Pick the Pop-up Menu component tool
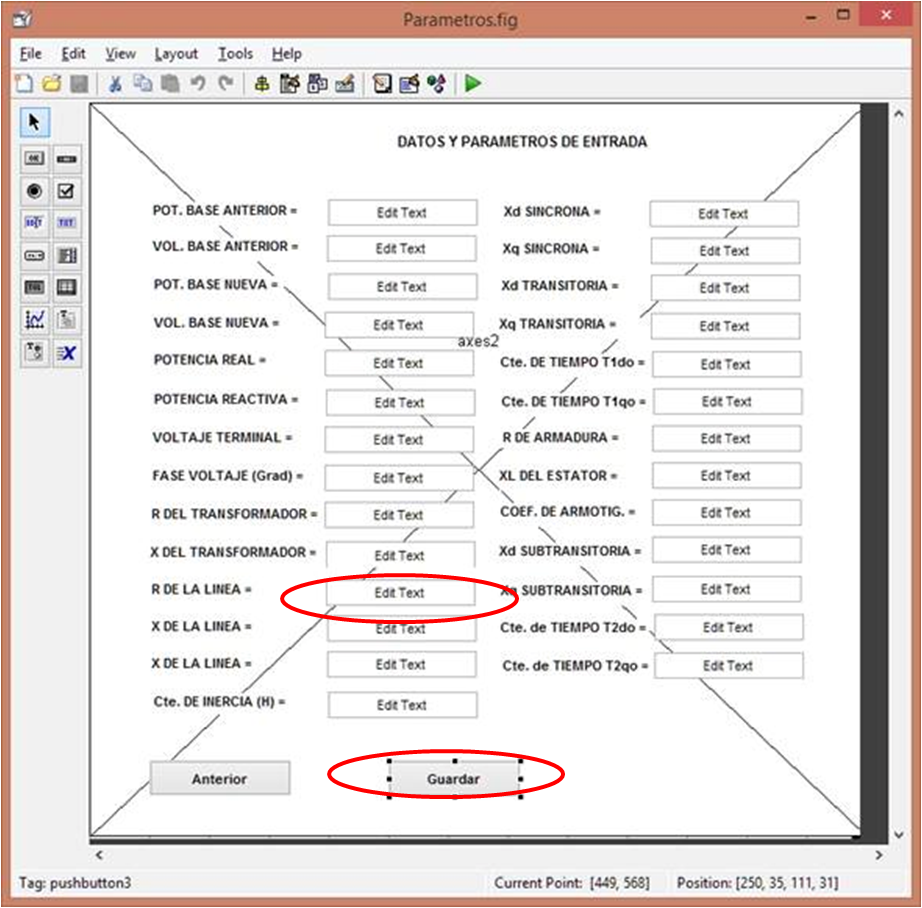Viewport: 922px width, 908px height. (x=34, y=255)
